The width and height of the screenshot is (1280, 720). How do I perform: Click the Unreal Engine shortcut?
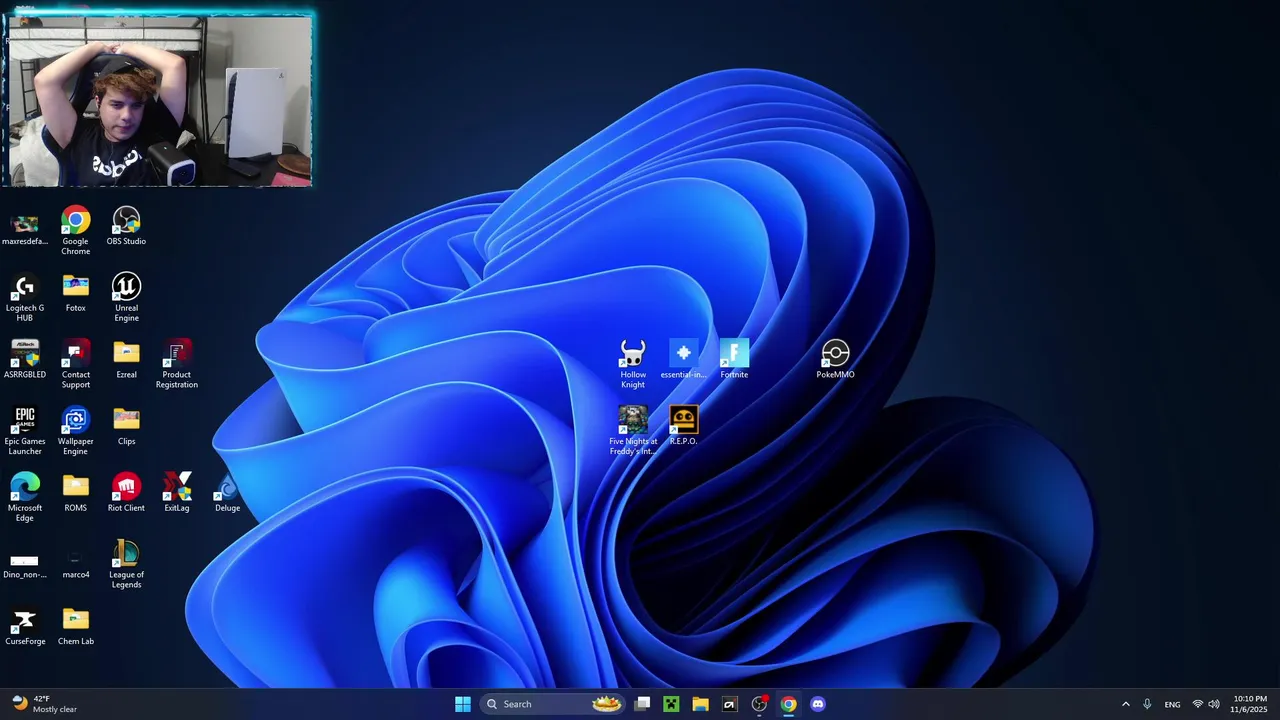coord(126,297)
